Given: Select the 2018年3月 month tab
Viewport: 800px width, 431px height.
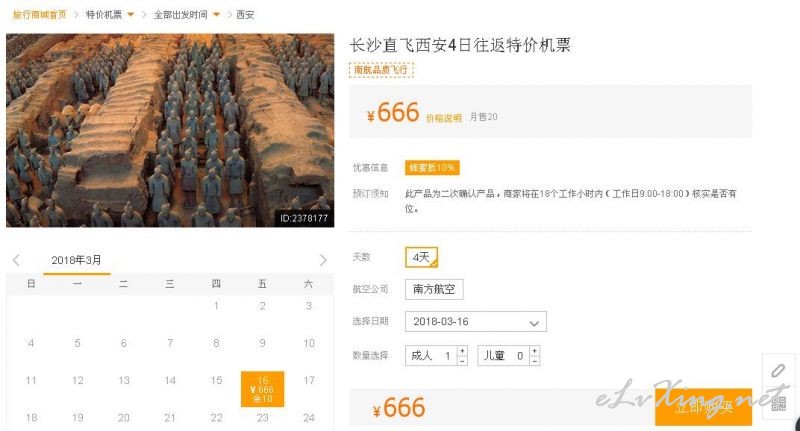Looking at the screenshot, I should pos(77,260).
